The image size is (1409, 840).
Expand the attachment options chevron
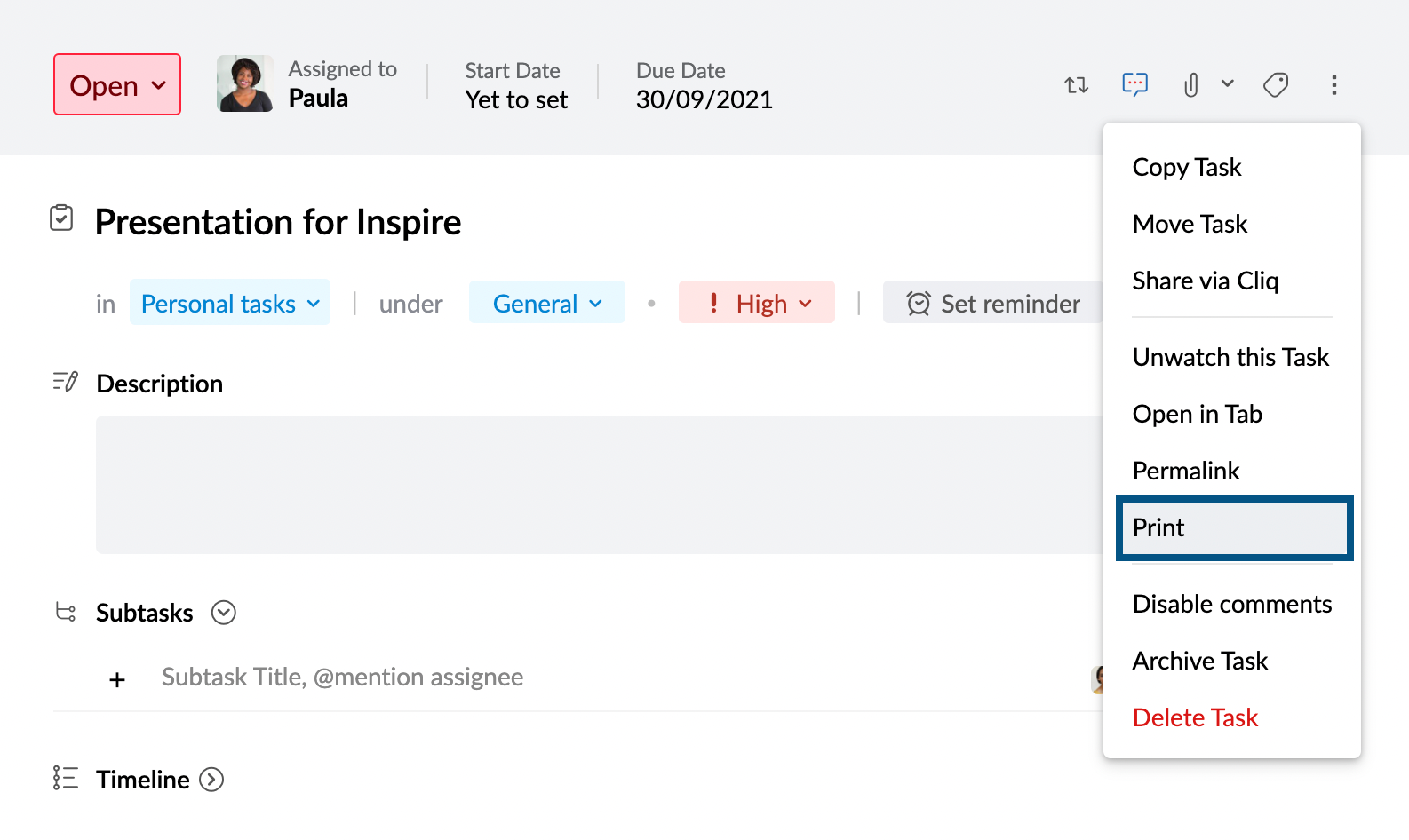[1227, 83]
